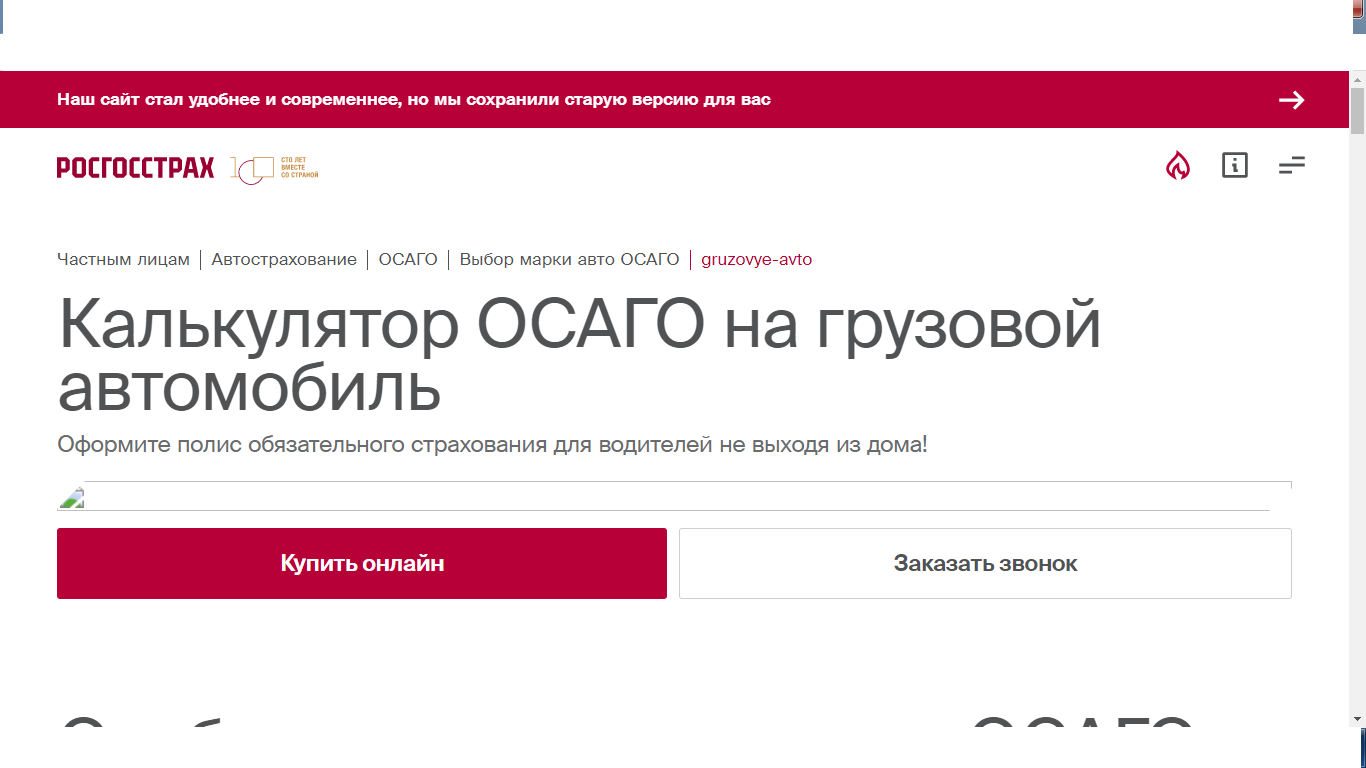Click the scrollbar up arrow
The image size is (1366, 768).
tap(1357, 79)
